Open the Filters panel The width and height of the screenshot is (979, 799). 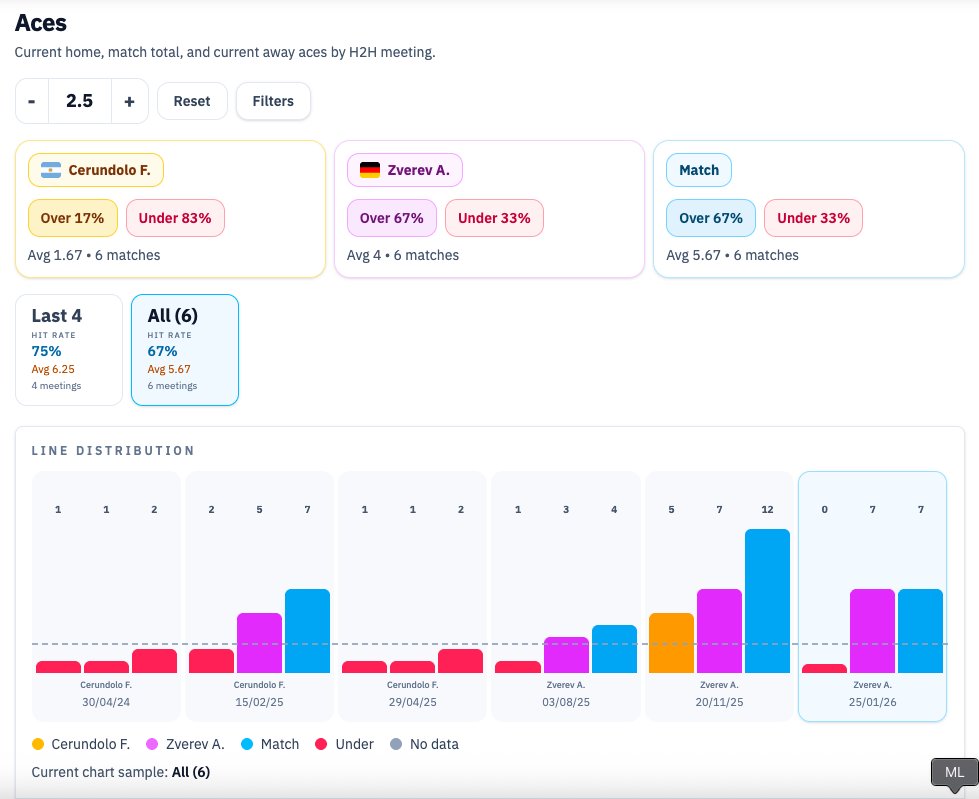pos(273,100)
